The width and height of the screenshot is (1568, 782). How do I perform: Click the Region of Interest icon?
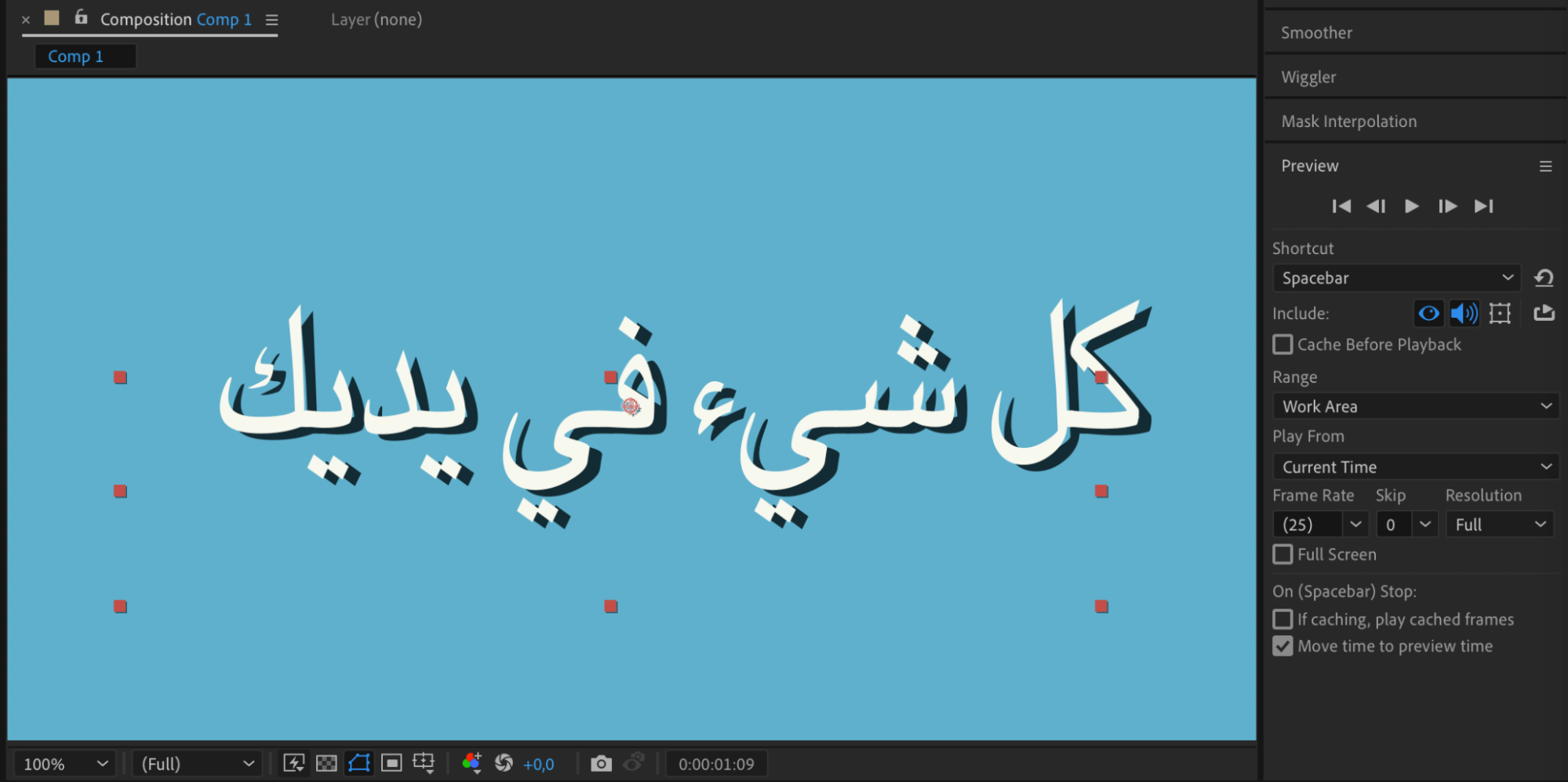[391, 763]
